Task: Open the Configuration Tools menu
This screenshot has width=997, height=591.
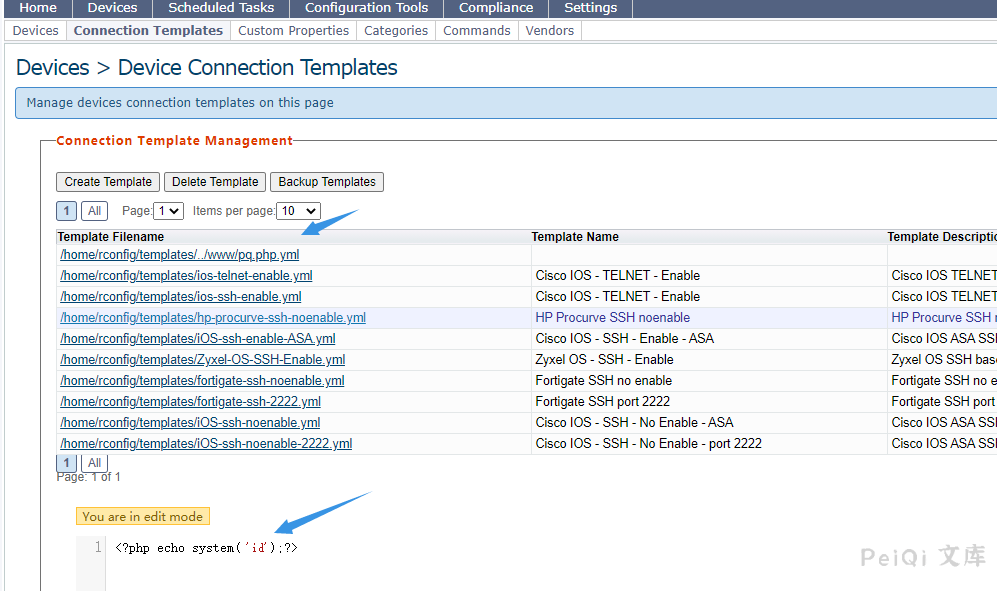Action: [x=366, y=8]
